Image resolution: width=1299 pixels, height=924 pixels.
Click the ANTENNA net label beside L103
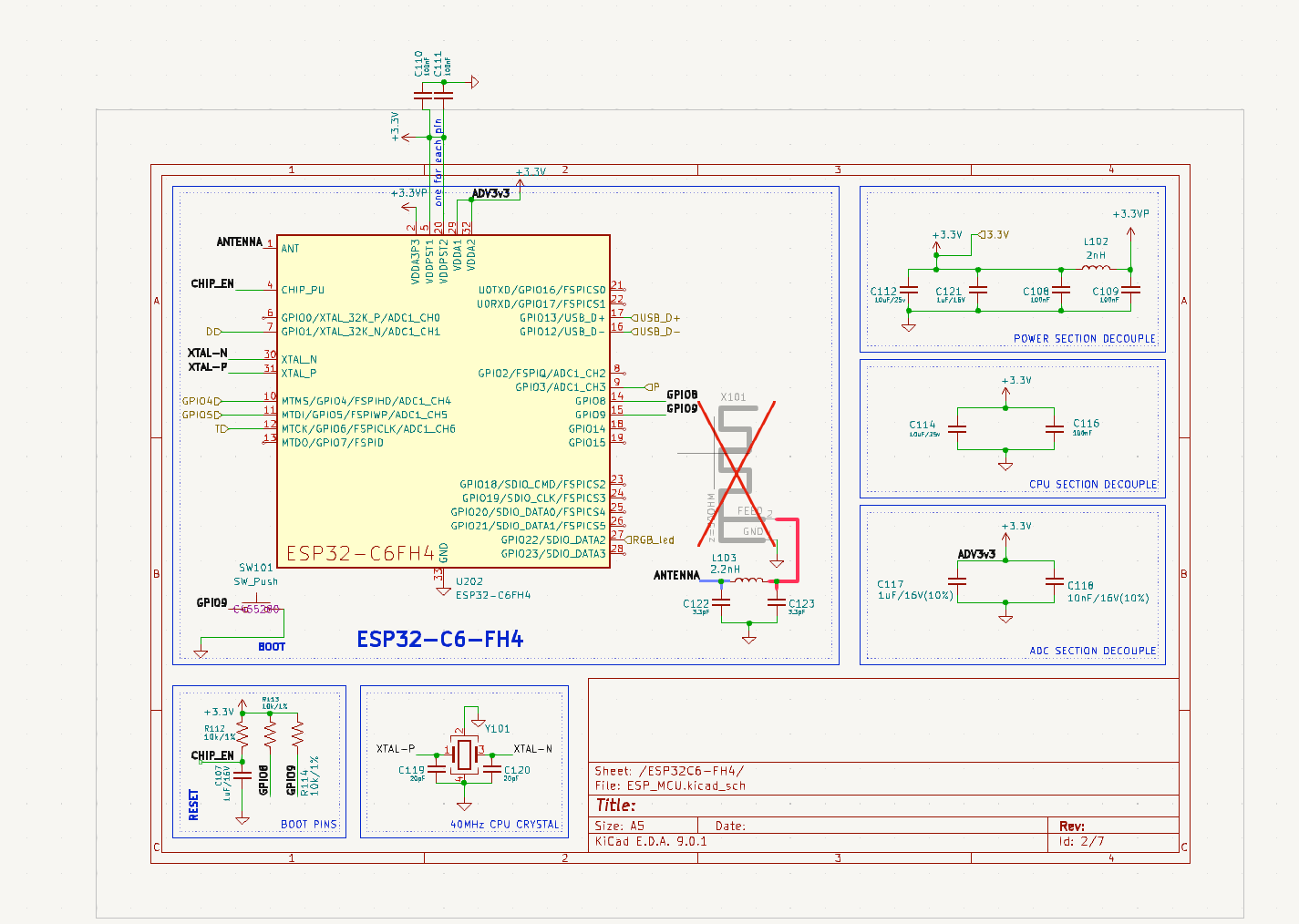coord(676,575)
